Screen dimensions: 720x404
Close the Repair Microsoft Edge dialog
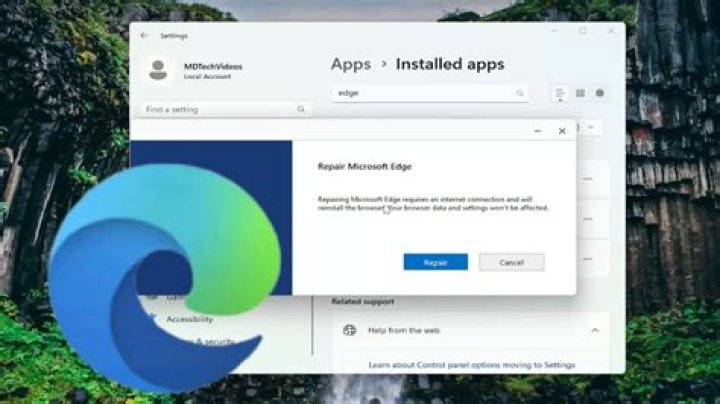point(562,131)
